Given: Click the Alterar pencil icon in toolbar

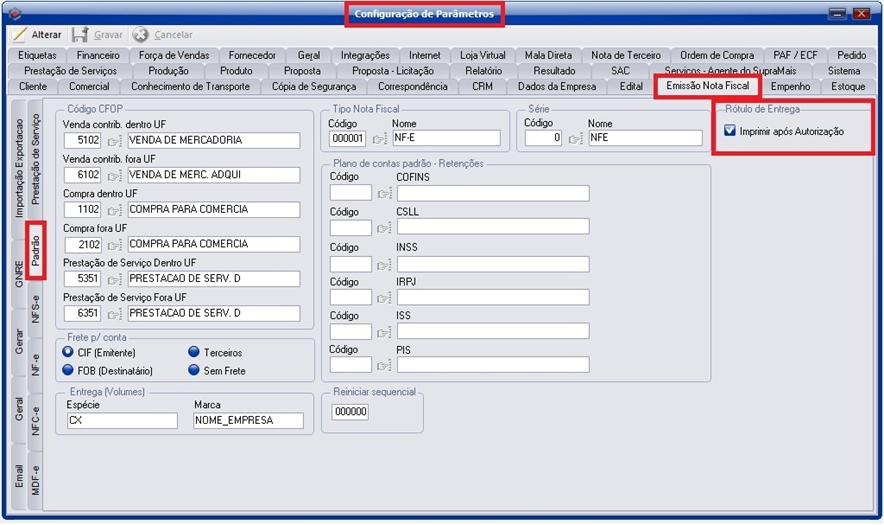Looking at the screenshot, I should (19, 34).
